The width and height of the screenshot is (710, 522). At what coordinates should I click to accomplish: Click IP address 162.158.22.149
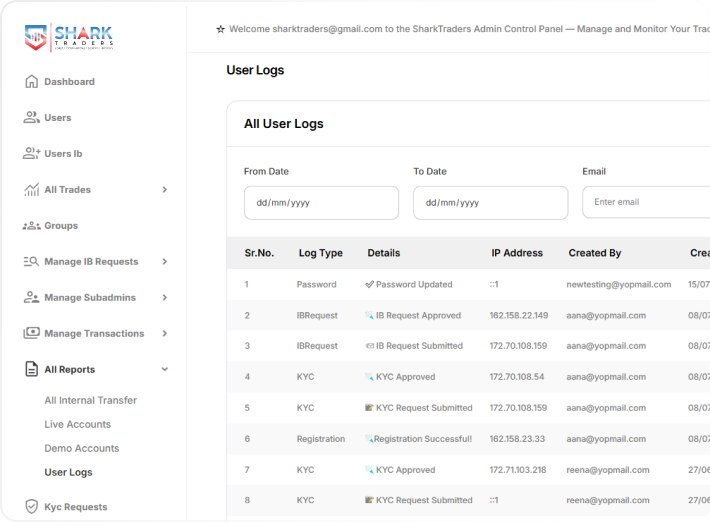(518, 315)
